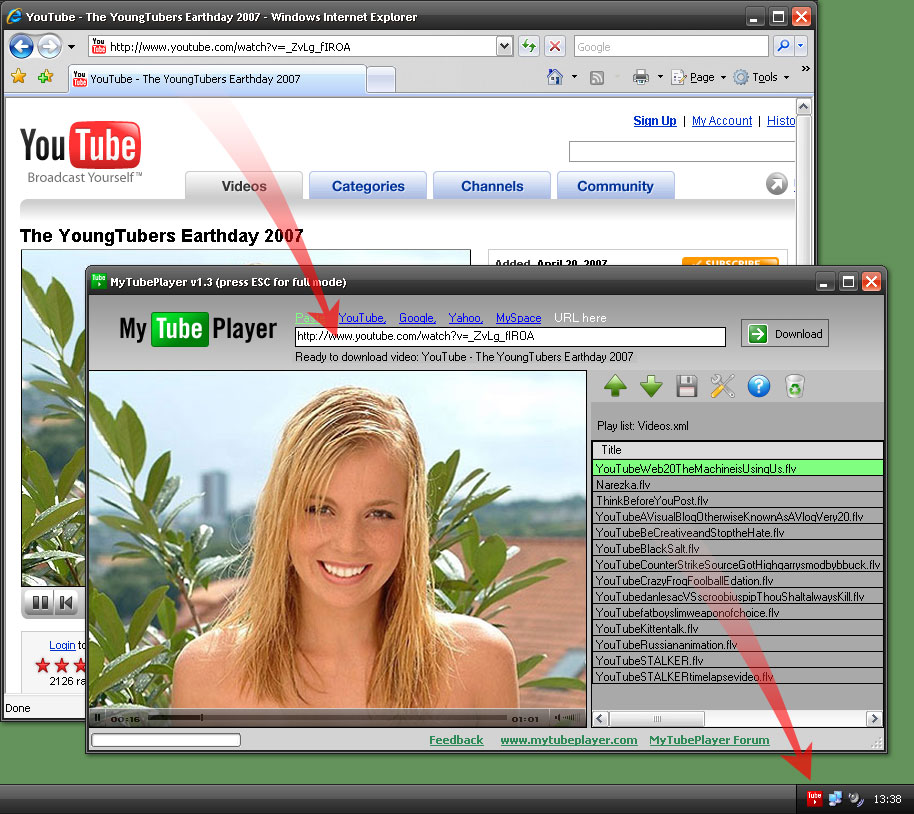Screen dimensions: 914x814
Task: Click the MyTubePlayer tray icon in taskbar
Action: (814, 798)
